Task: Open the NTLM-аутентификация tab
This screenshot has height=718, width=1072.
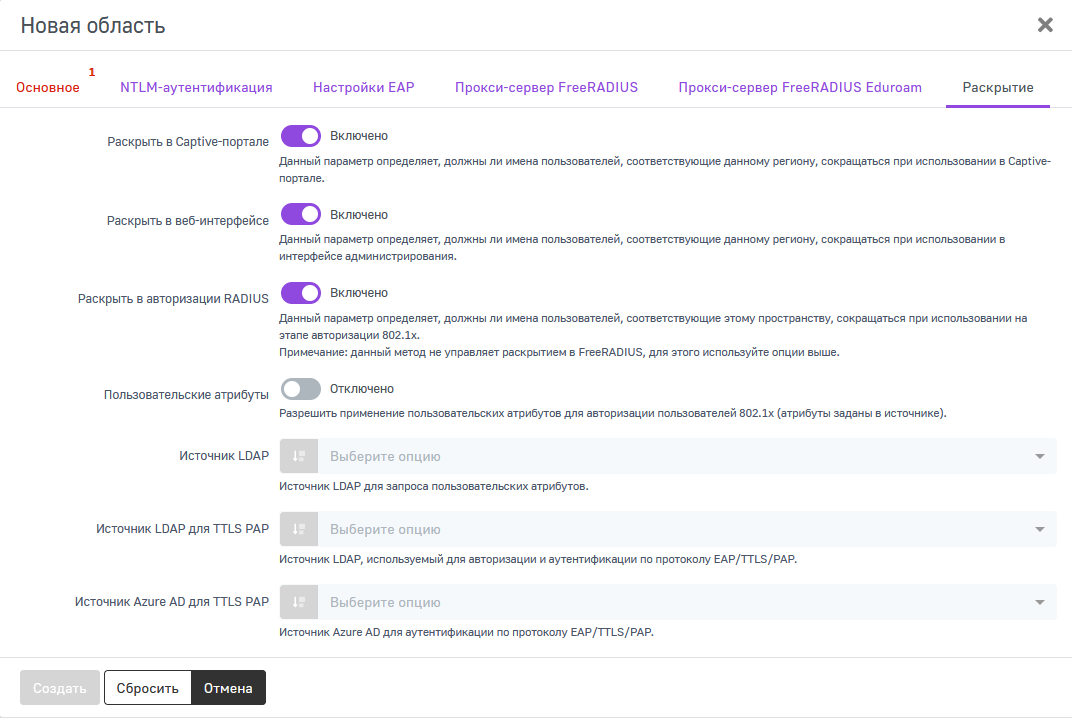Action: coord(196,87)
